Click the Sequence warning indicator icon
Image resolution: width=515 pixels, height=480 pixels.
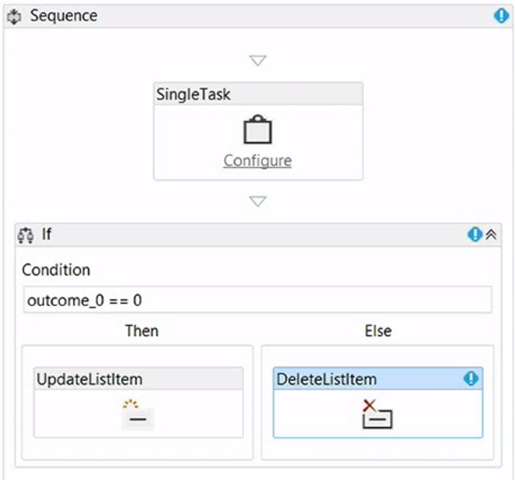[501, 16]
